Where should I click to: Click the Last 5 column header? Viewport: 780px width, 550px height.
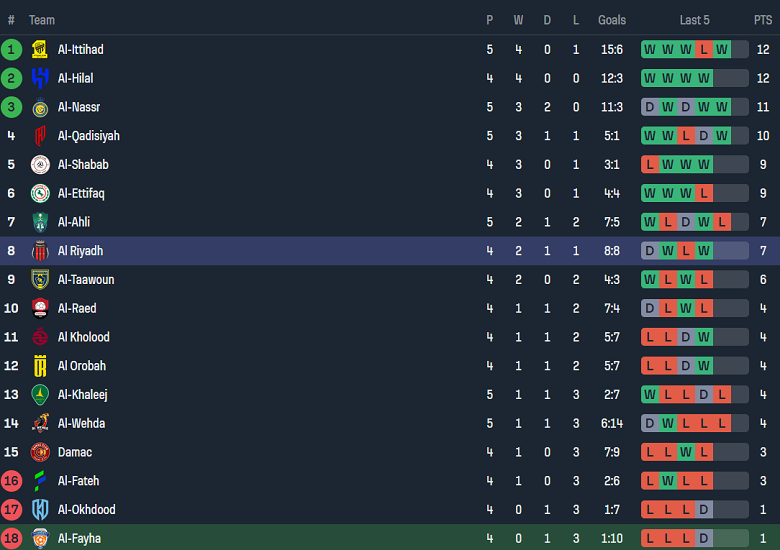pos(695,20)
